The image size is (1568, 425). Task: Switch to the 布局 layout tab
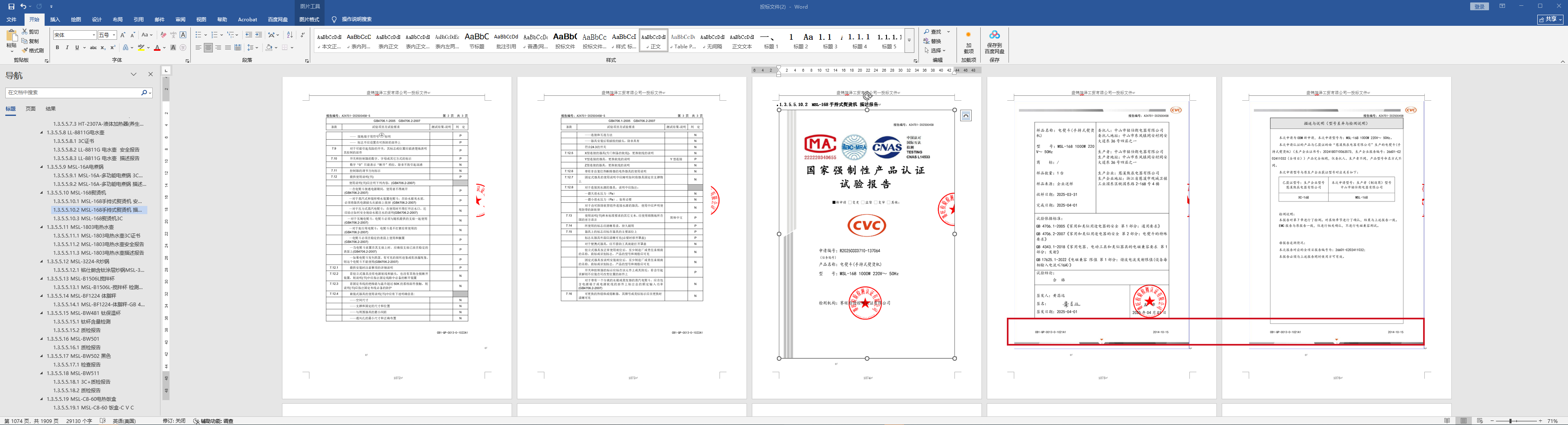117,20
